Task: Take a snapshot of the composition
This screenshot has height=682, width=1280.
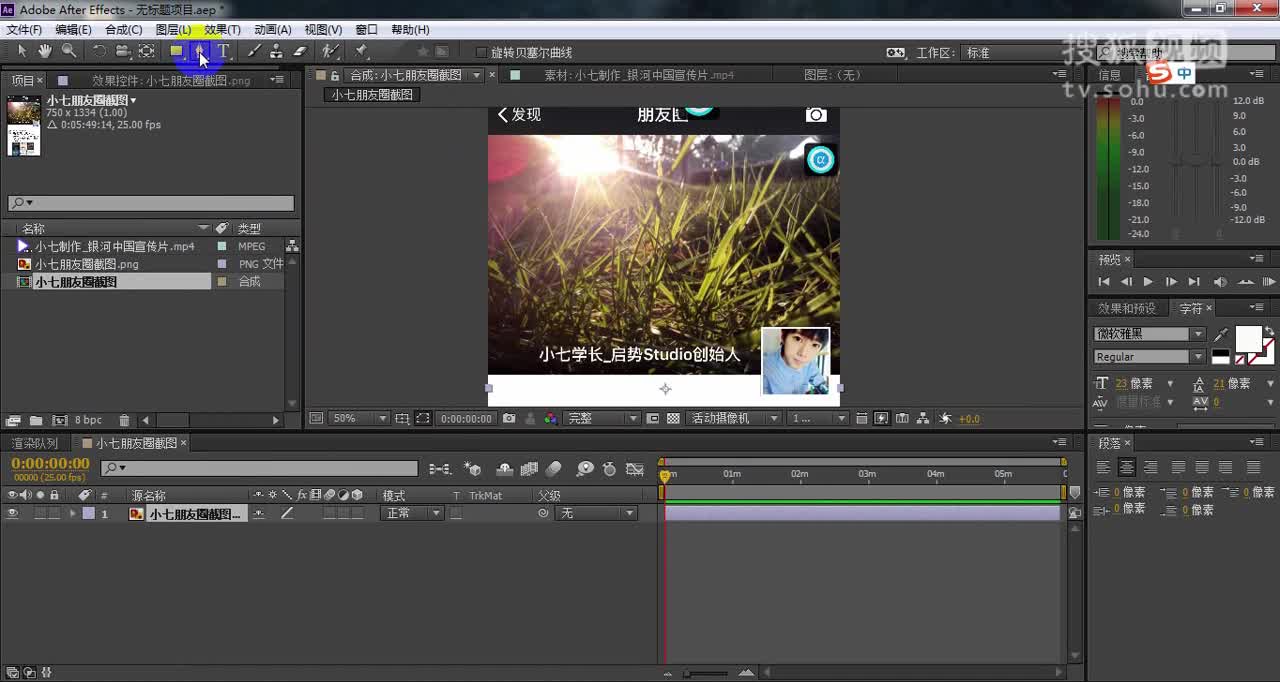Action: coord(509,418)
